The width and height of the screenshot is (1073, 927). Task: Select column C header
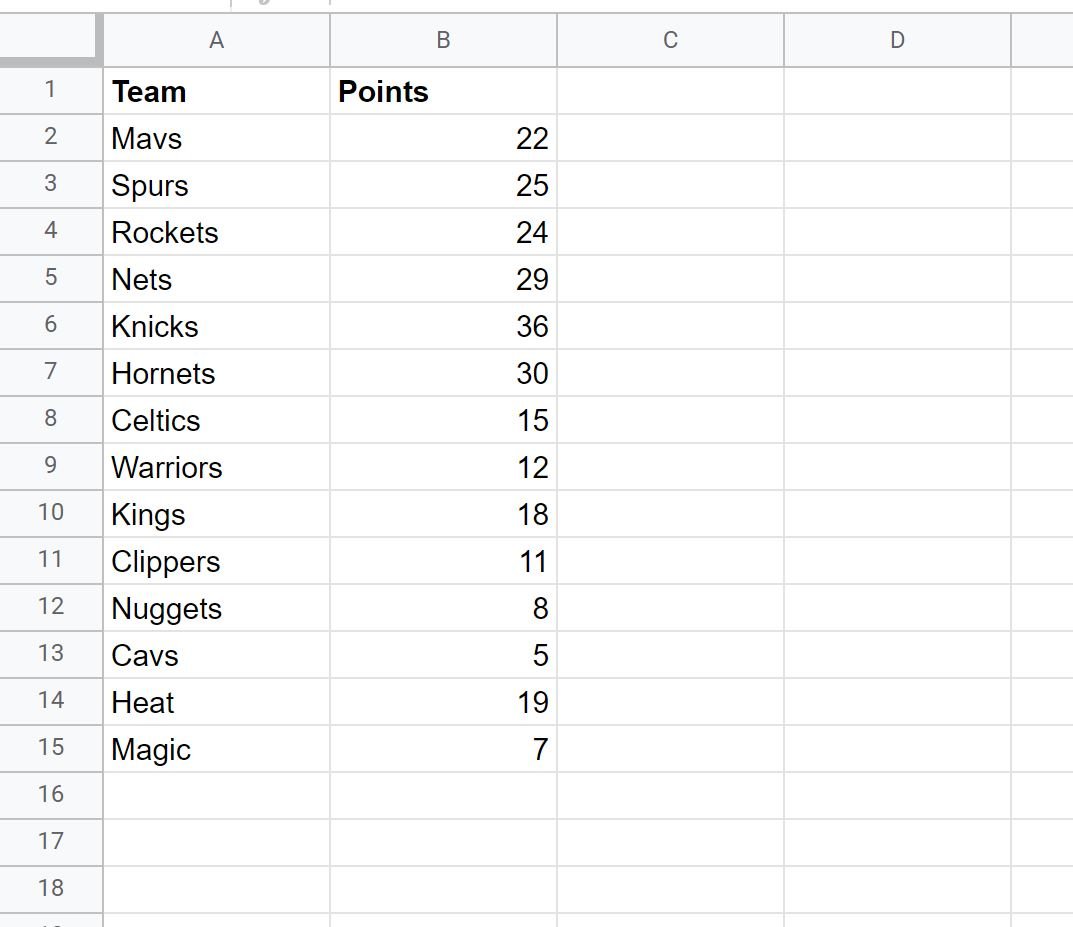671,40
